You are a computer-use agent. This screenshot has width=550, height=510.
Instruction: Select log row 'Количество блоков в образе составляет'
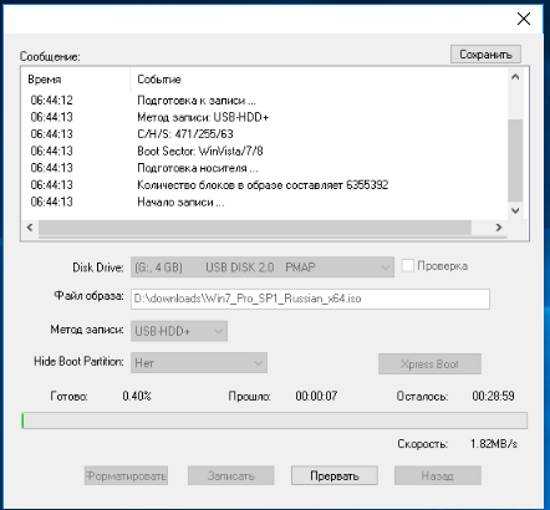264,185
